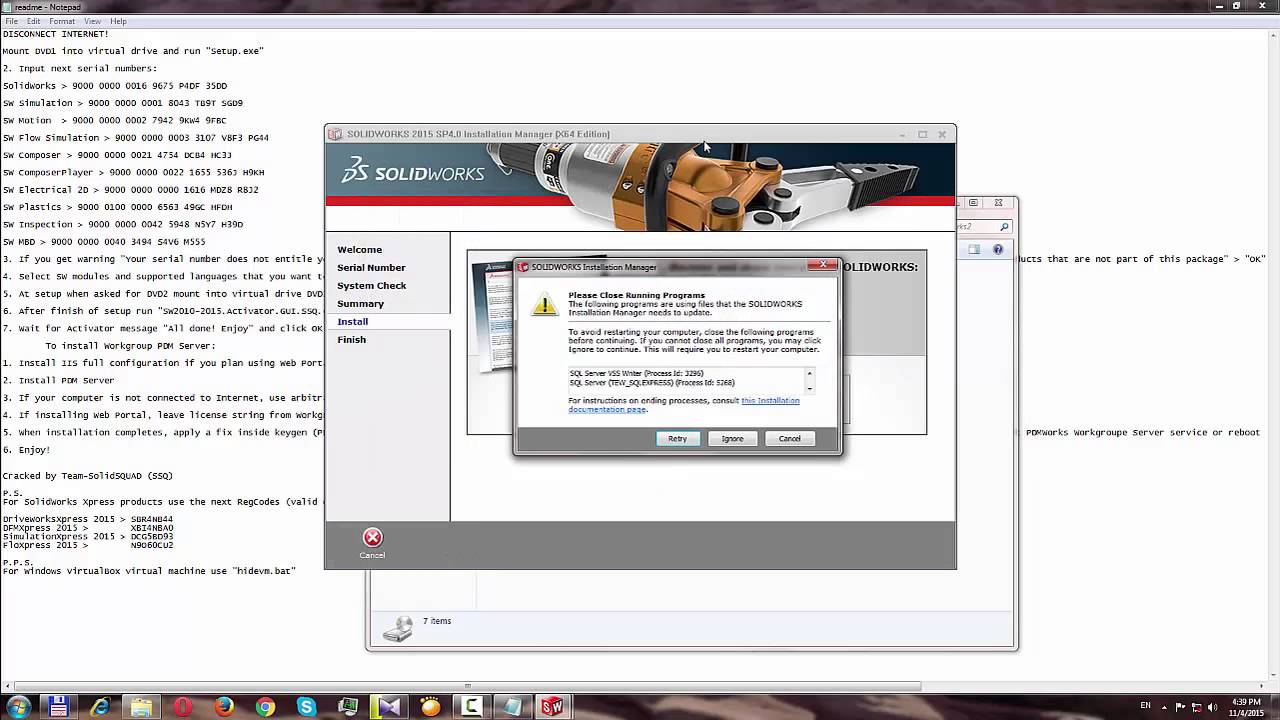This screenshot has width=1280, height=720.
Task: Click the Ignore button
Action: [732, 439]
